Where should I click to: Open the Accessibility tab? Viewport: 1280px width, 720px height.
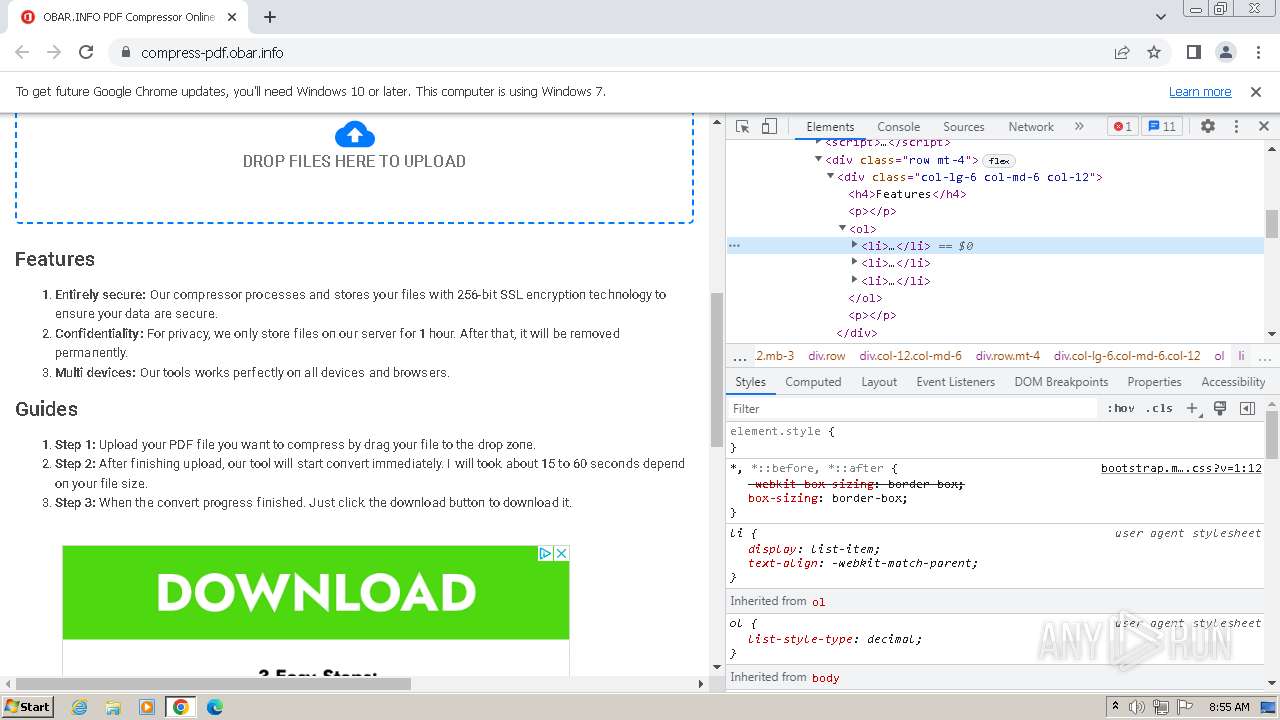point(1233,382)
